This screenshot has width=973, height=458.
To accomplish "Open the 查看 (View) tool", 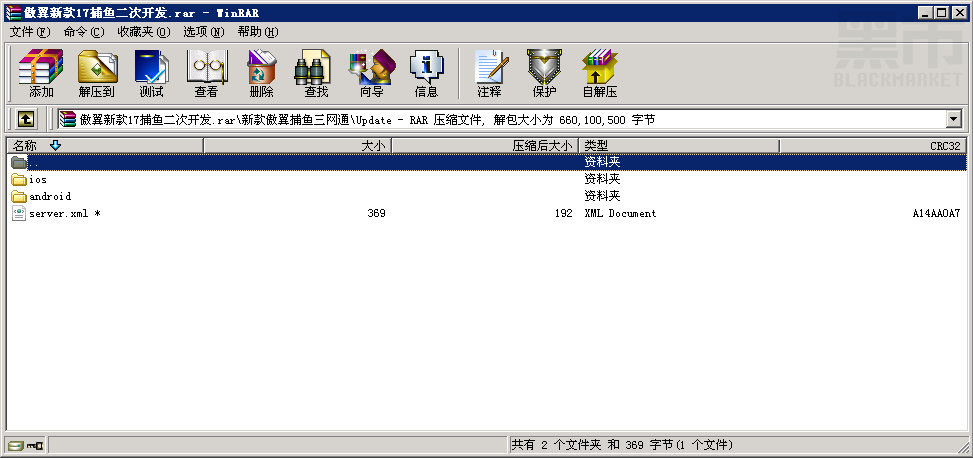I will (x=206, y=74).
